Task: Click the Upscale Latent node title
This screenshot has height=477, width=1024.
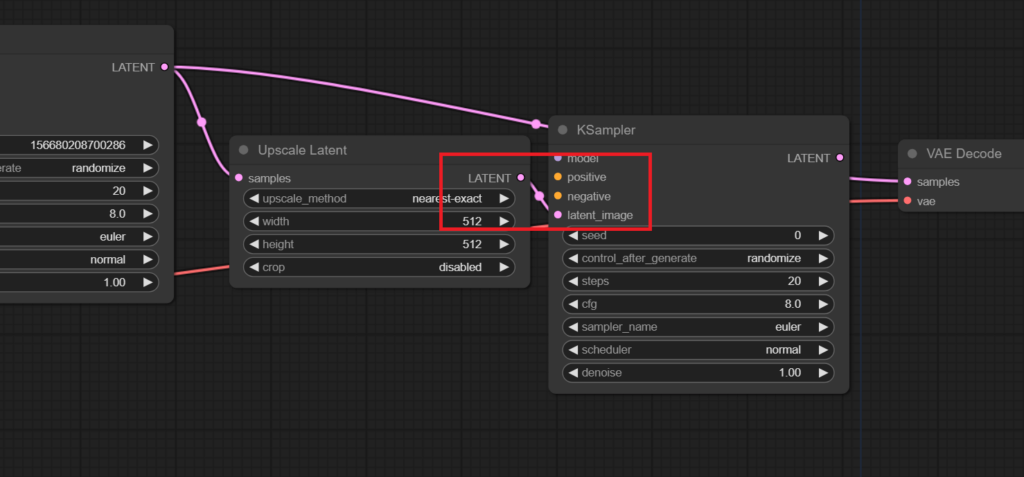Action: click(x=303, y=150)
